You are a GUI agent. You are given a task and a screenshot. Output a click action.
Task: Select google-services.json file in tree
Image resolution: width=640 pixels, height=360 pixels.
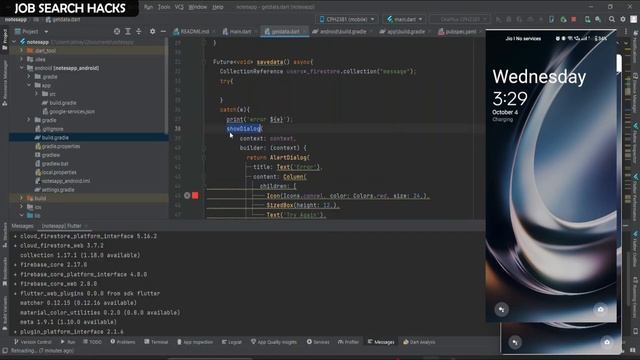[x=69, y=111]
